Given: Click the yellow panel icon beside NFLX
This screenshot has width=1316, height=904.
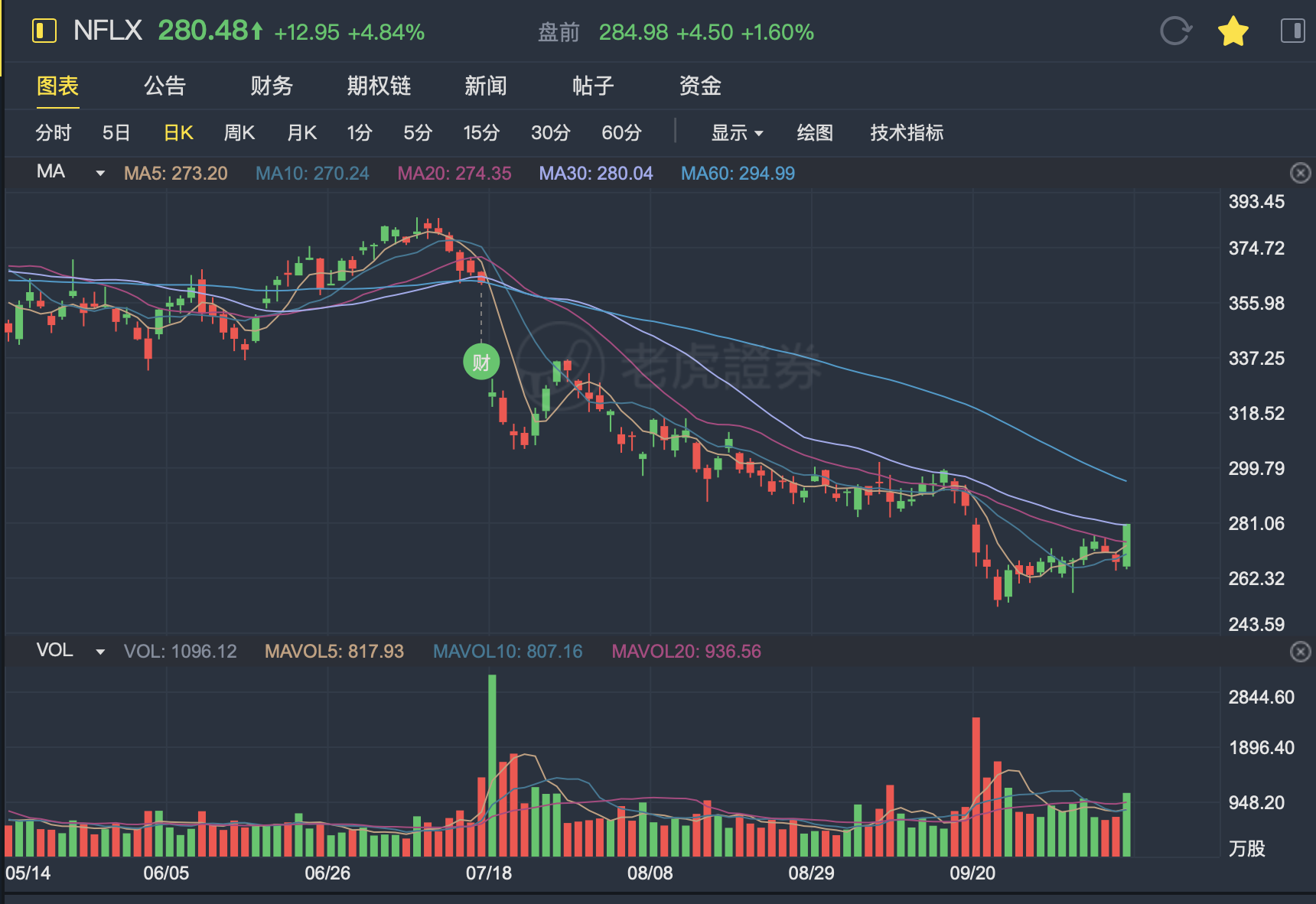Looking at the screenshot, I should (44, 31).
